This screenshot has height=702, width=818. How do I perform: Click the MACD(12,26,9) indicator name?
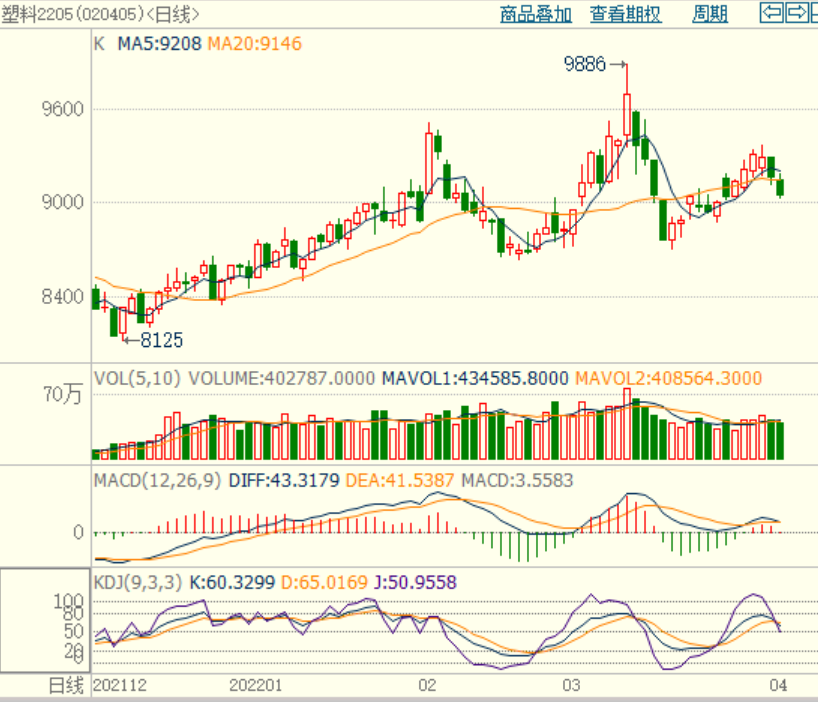coord(158,481)
